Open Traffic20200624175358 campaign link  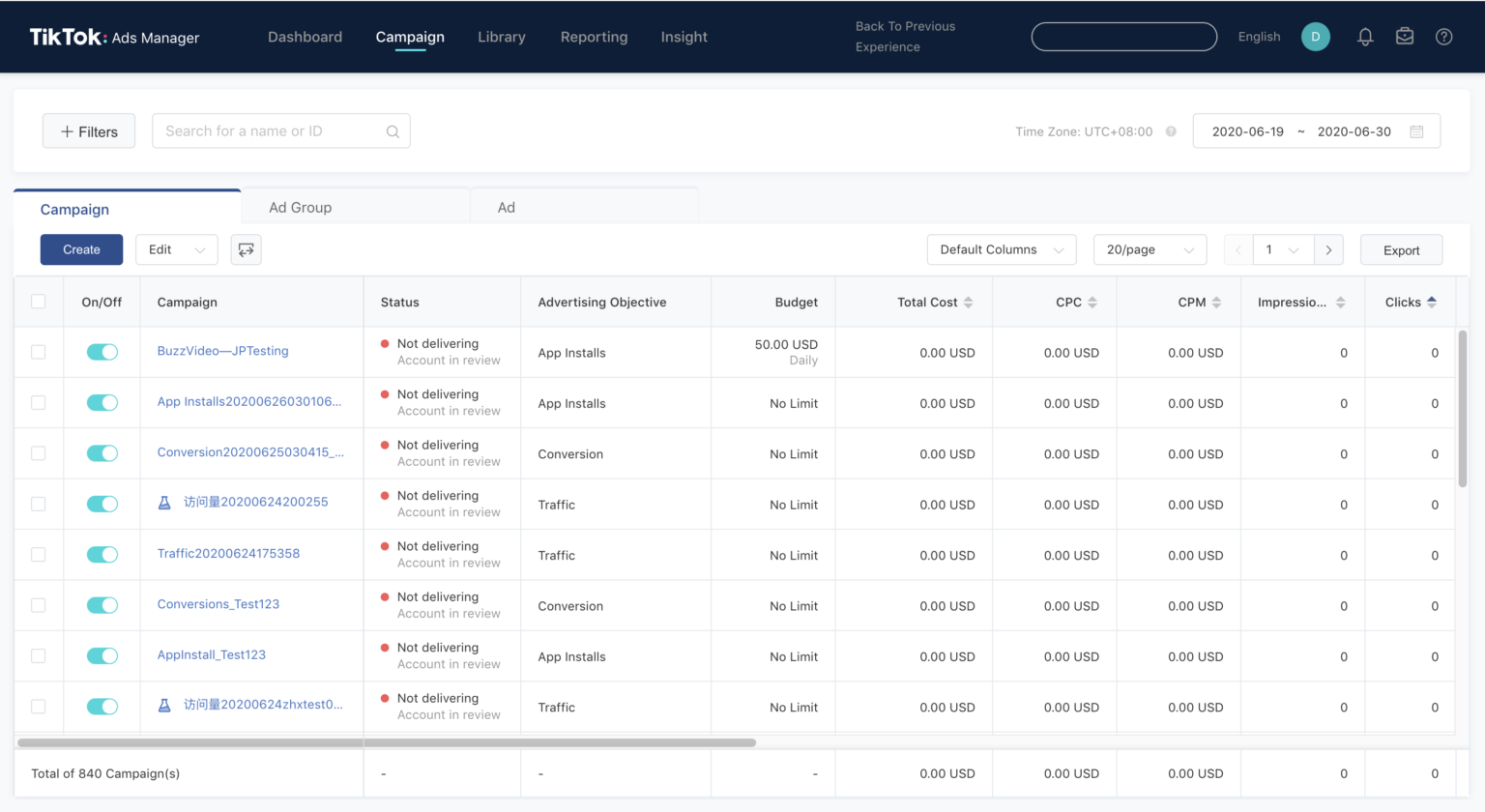pos(228,554)
